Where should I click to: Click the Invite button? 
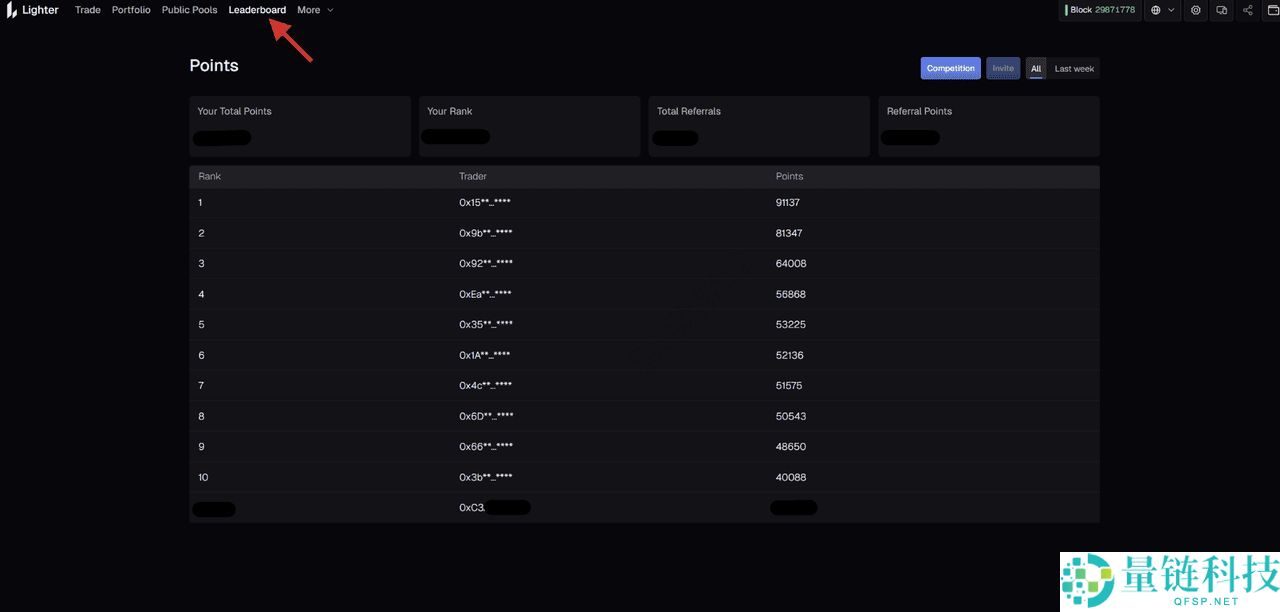(x=1003, y=68)
